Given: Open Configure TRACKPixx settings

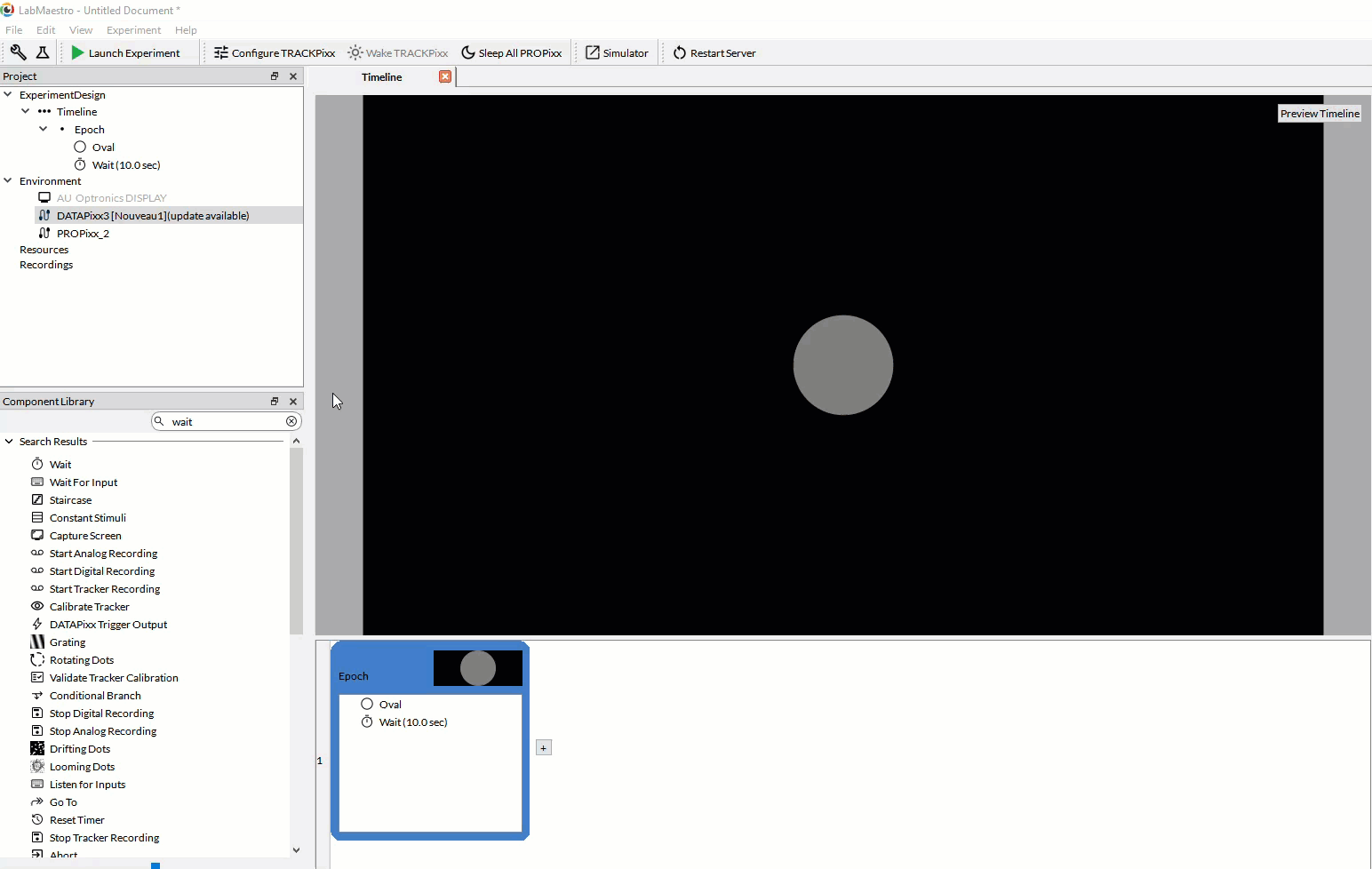Looking at the screenshot, I should click(x=275, y=52).
